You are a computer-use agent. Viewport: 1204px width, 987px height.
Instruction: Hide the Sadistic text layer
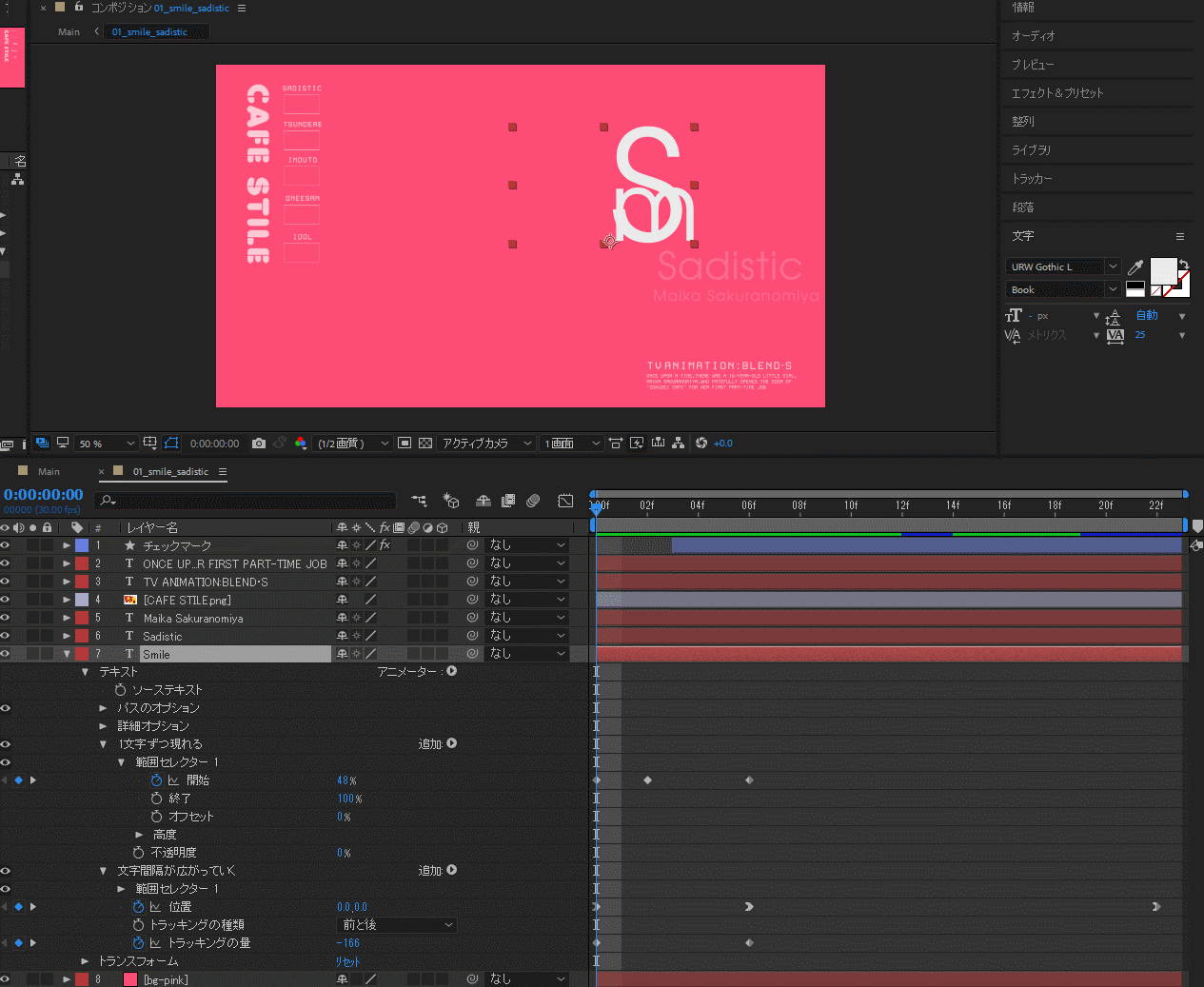[5, 636]
